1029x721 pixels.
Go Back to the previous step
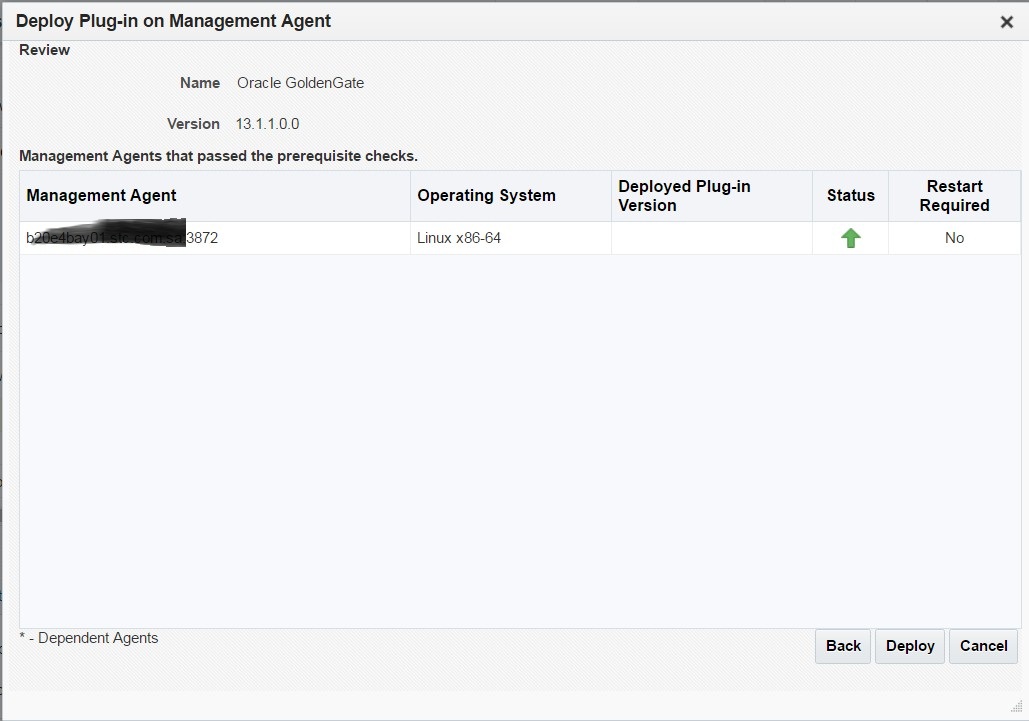tap(843, 646)
